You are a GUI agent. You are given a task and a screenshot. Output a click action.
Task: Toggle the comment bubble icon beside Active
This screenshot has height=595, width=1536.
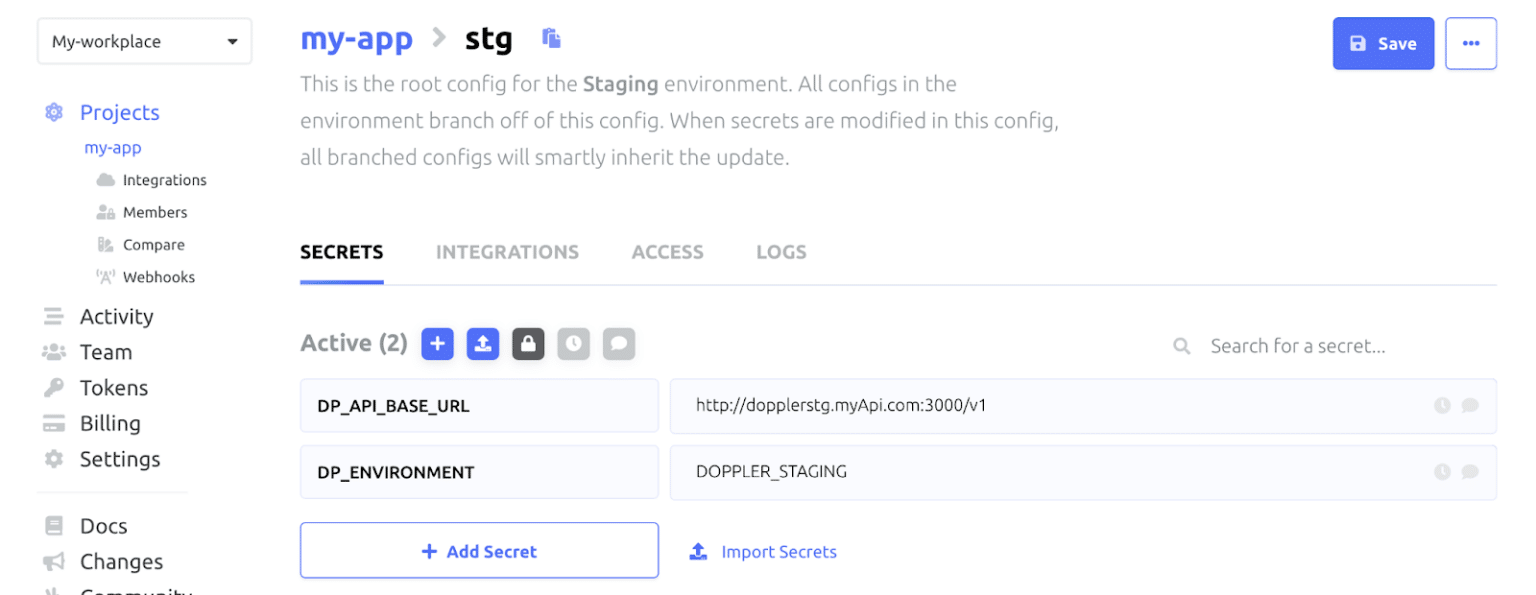click(x=619, y=344)
